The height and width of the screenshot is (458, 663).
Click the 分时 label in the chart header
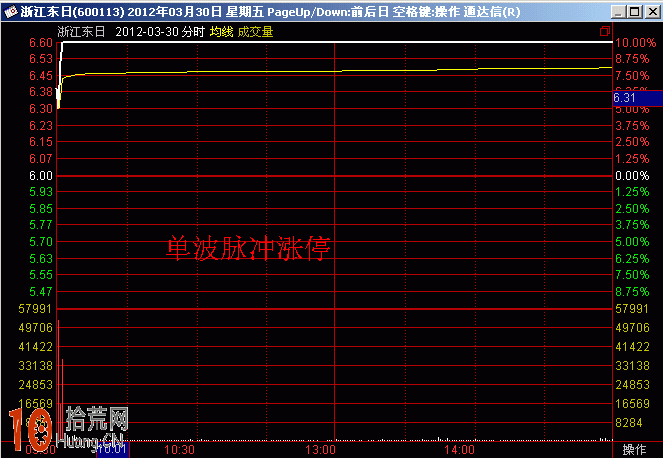tap(193, 32)
